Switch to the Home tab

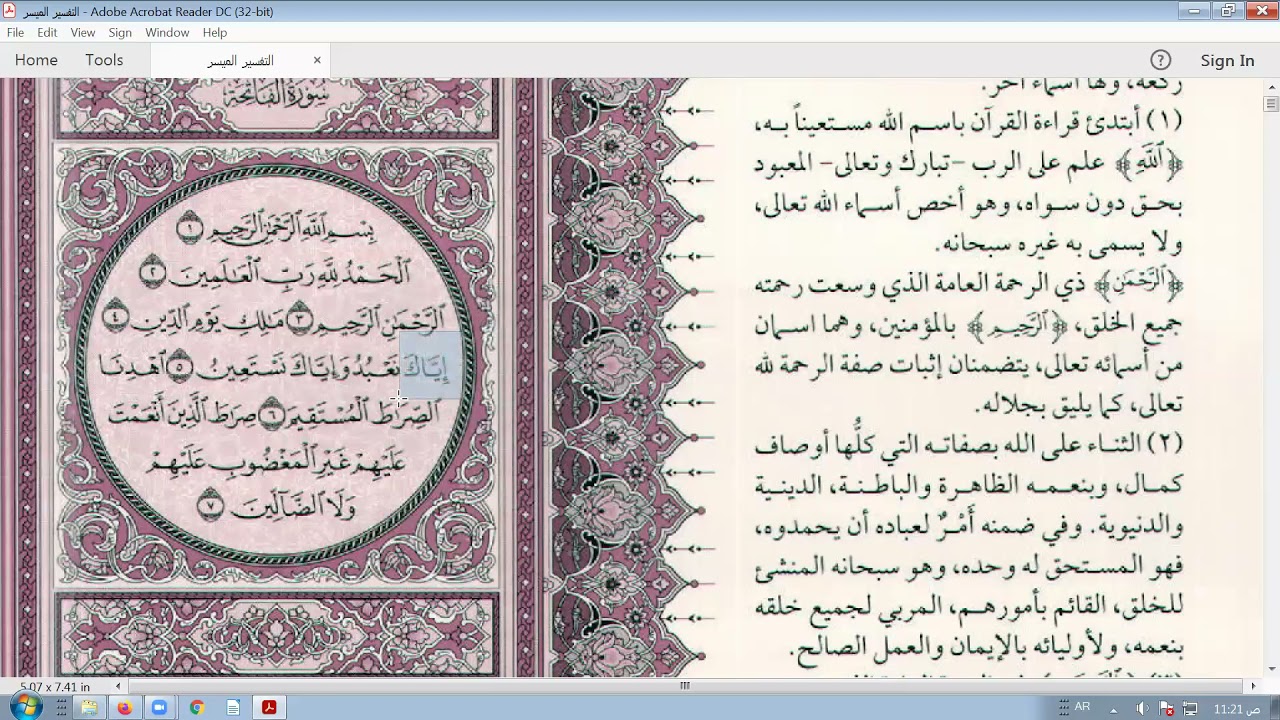(36, 60)
